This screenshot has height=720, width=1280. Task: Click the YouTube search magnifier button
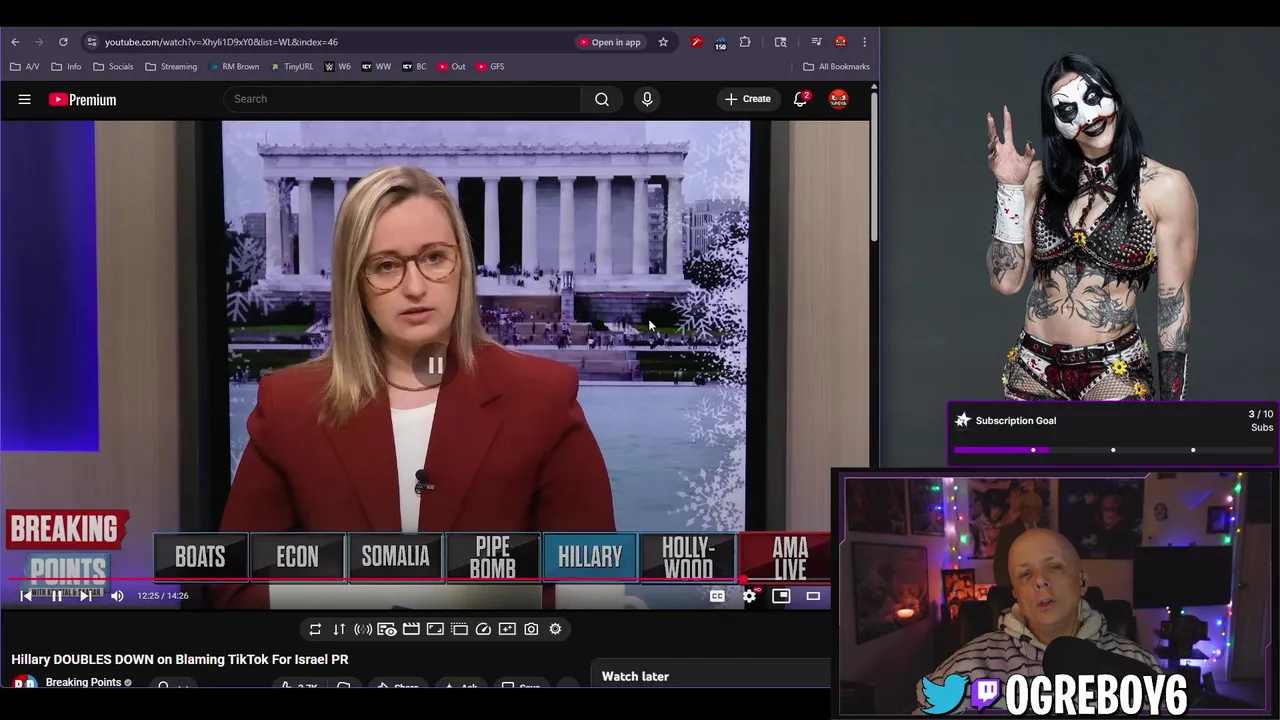[x=602, y=99]
